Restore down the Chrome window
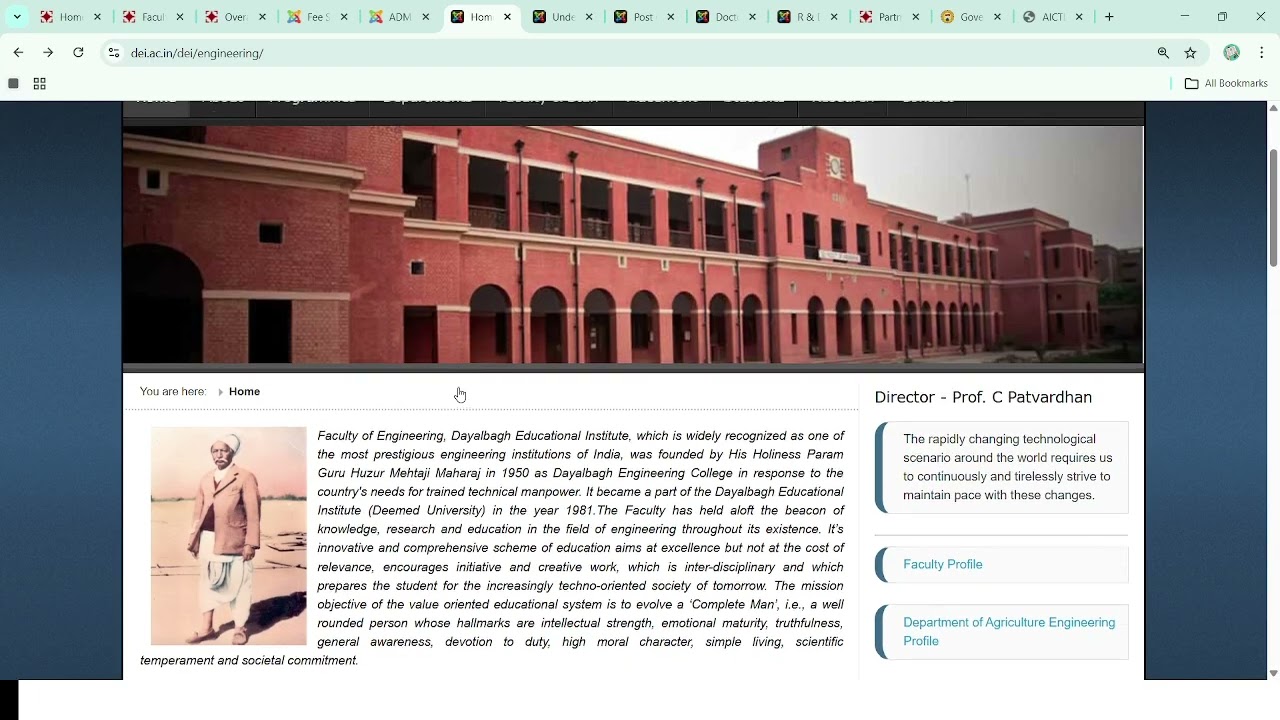The image size is (1280, 720). (1222, 17)
